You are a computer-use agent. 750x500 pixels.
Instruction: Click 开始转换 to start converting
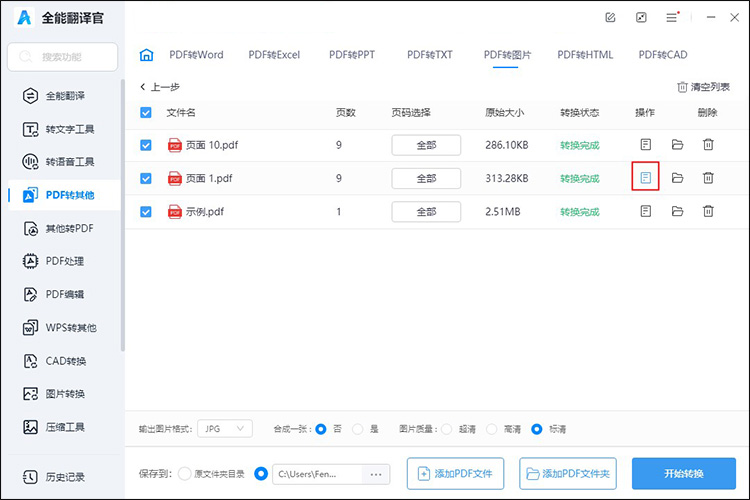click(x=684, y=474)
